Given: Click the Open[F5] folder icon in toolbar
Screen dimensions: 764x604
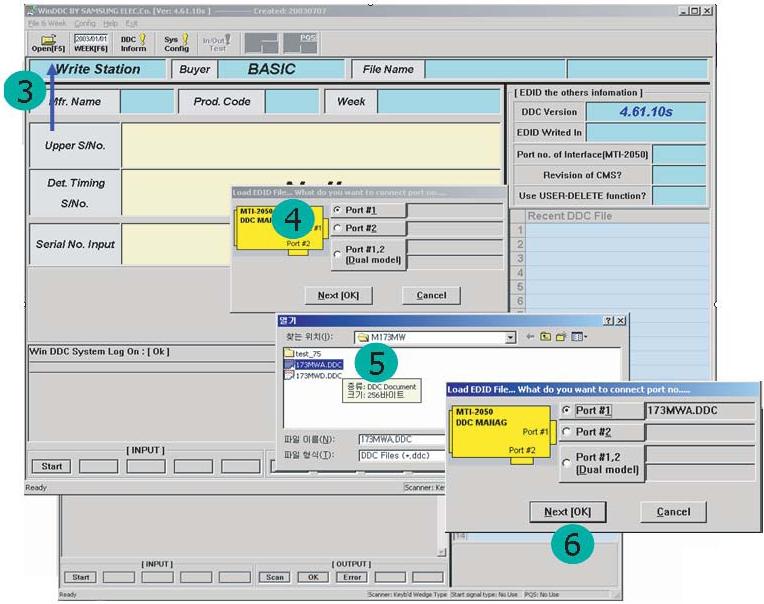Looking at the screenshot, I should coord(48,43).
